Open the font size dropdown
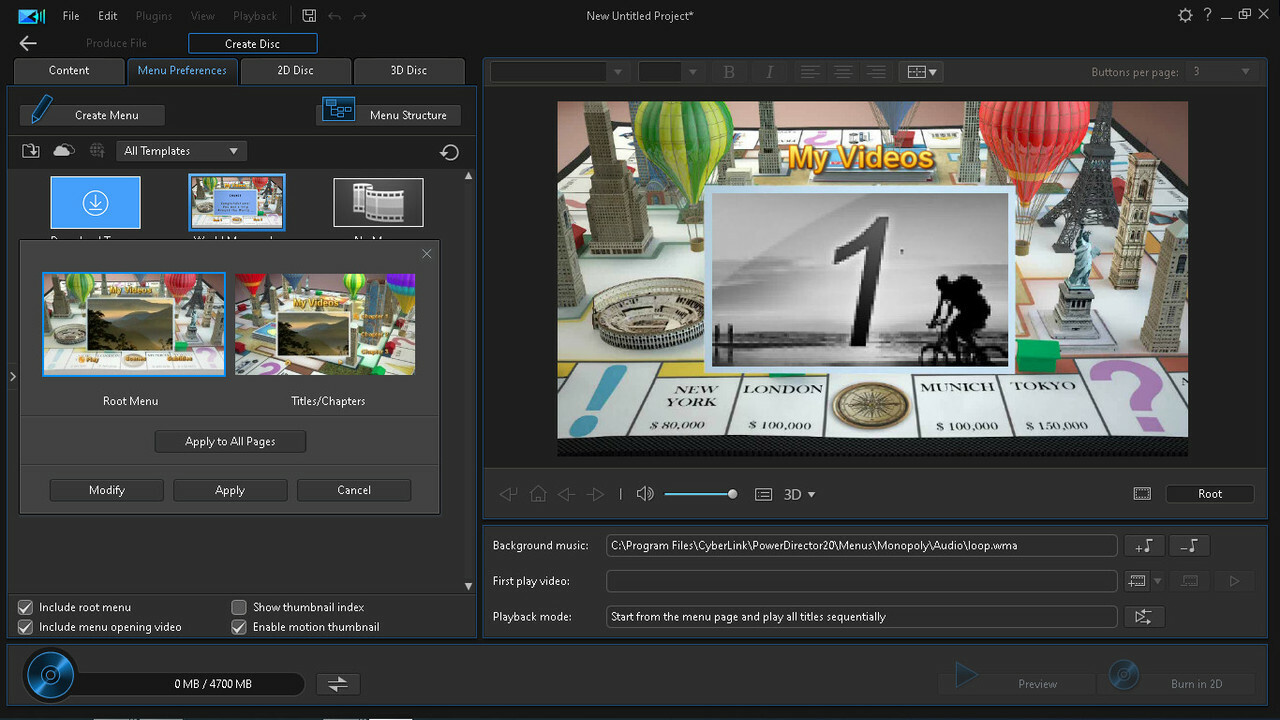The width and height of the screenshot is (1280, 720). 669,72
